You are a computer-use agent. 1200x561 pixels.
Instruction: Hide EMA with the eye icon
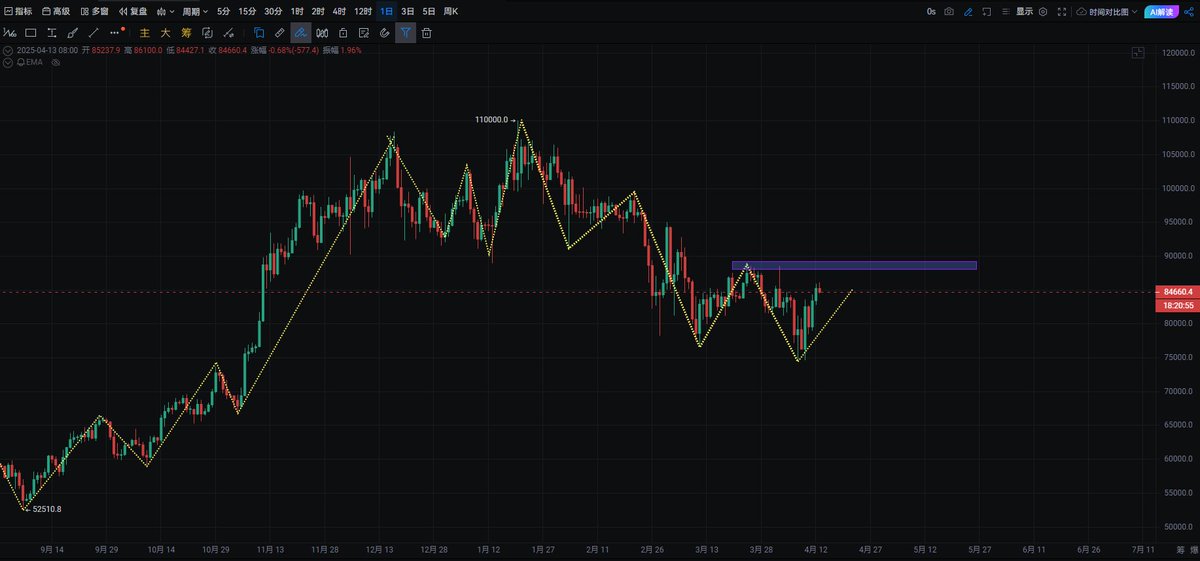click(x=56, y=61)
